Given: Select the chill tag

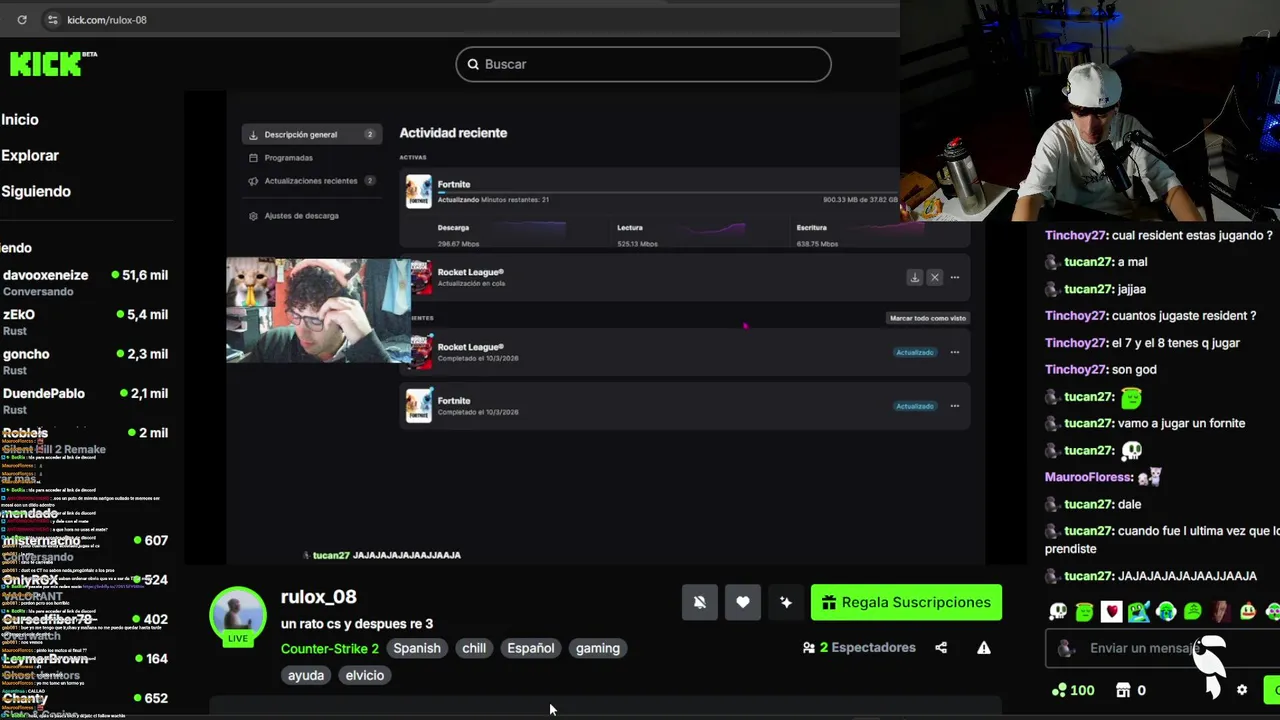Looking at the screenshot, I should [x=474, y=648].
